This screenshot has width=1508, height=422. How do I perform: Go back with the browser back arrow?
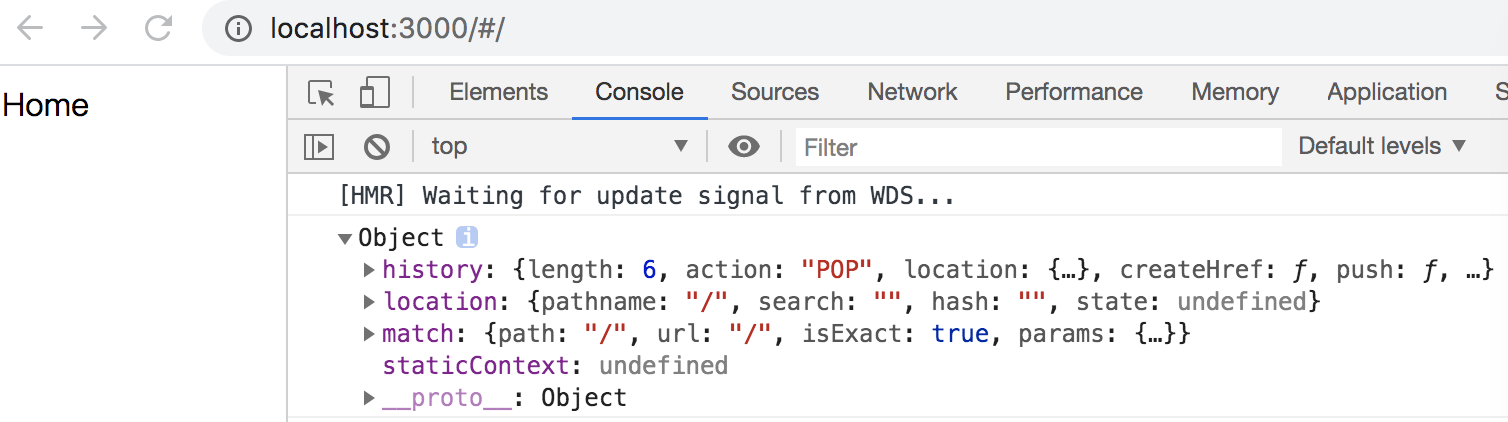30,28
